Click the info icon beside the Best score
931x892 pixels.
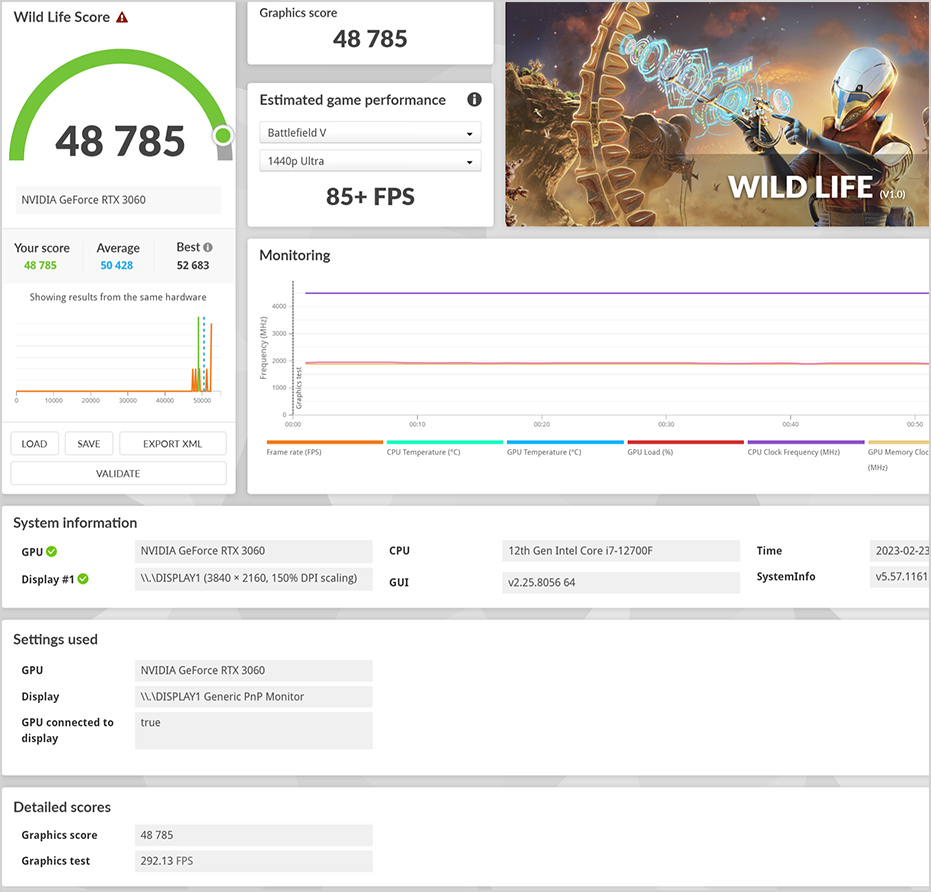click(x=208, y=247)
